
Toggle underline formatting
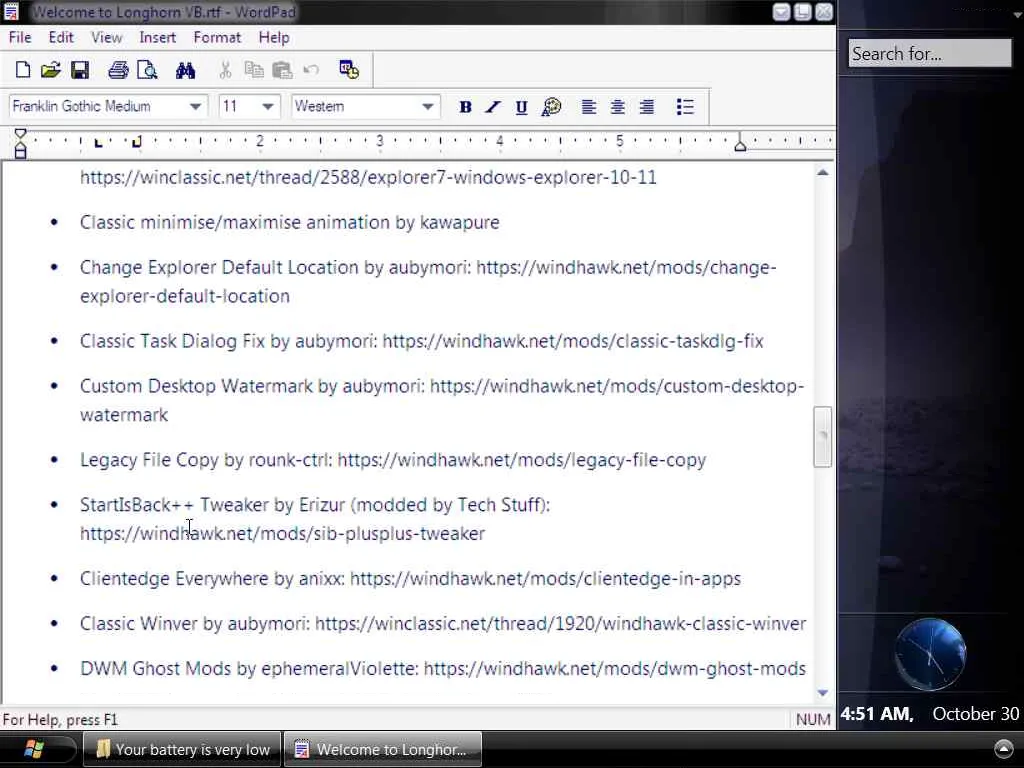pos(521,107)
